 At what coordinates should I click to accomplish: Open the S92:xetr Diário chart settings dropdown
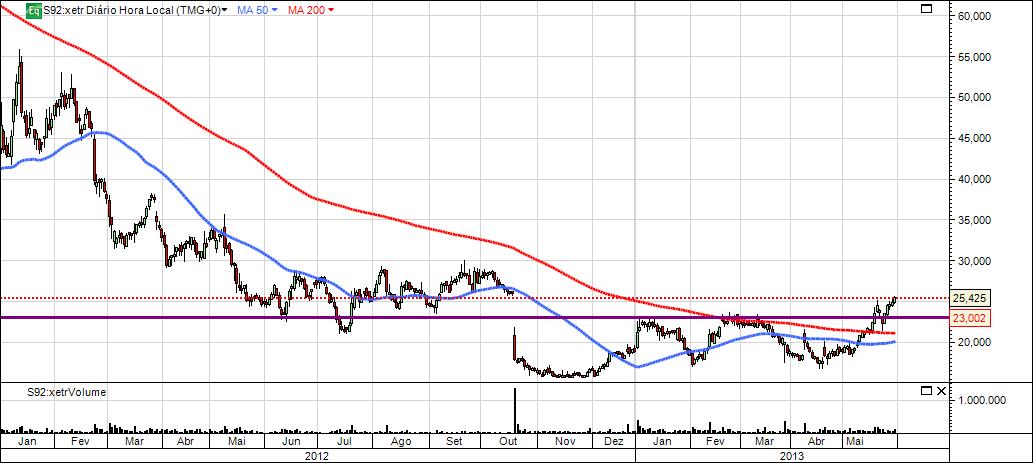225,11
